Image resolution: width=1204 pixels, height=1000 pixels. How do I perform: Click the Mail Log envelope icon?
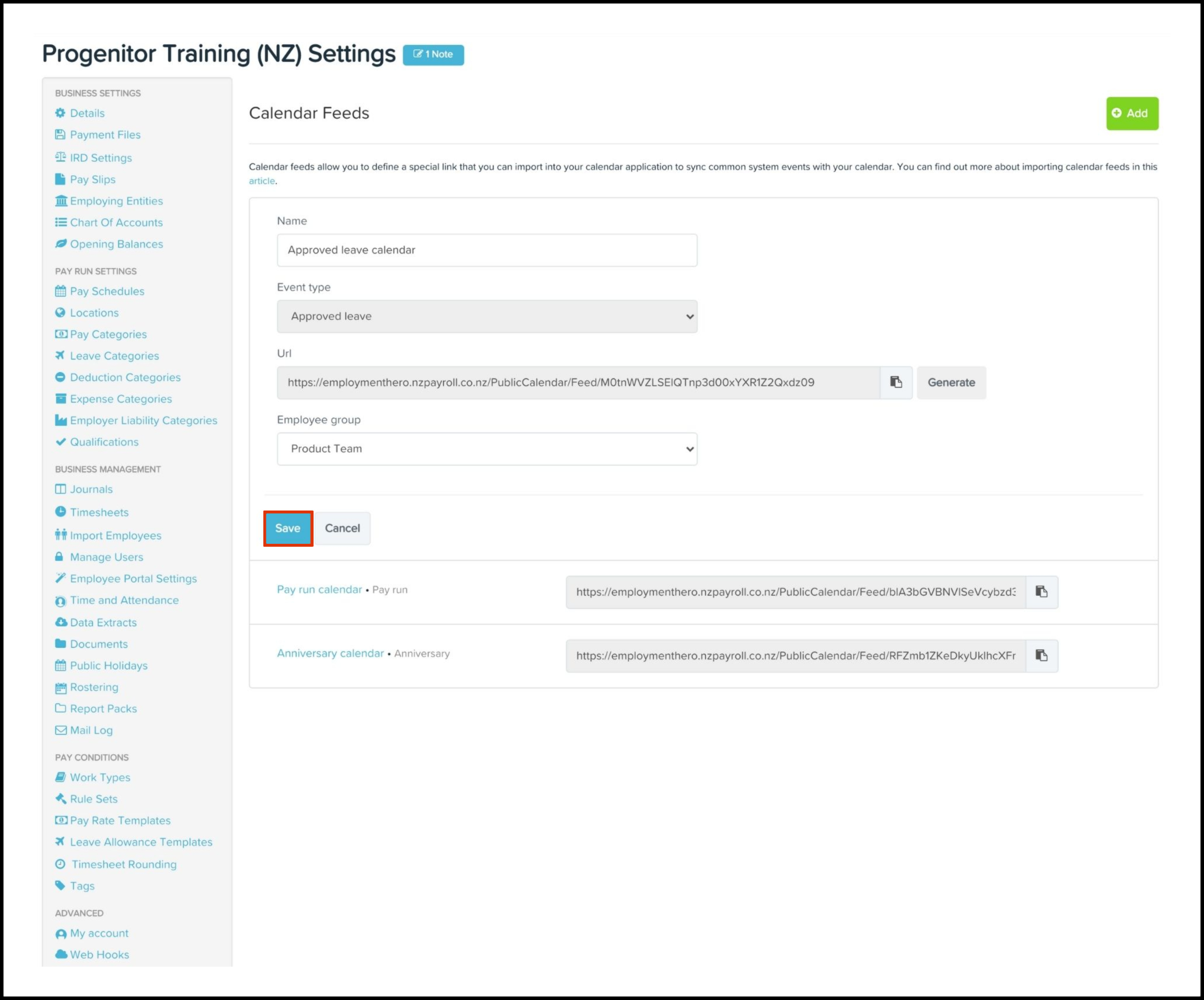pyautogui.click(x=60, y=730)
